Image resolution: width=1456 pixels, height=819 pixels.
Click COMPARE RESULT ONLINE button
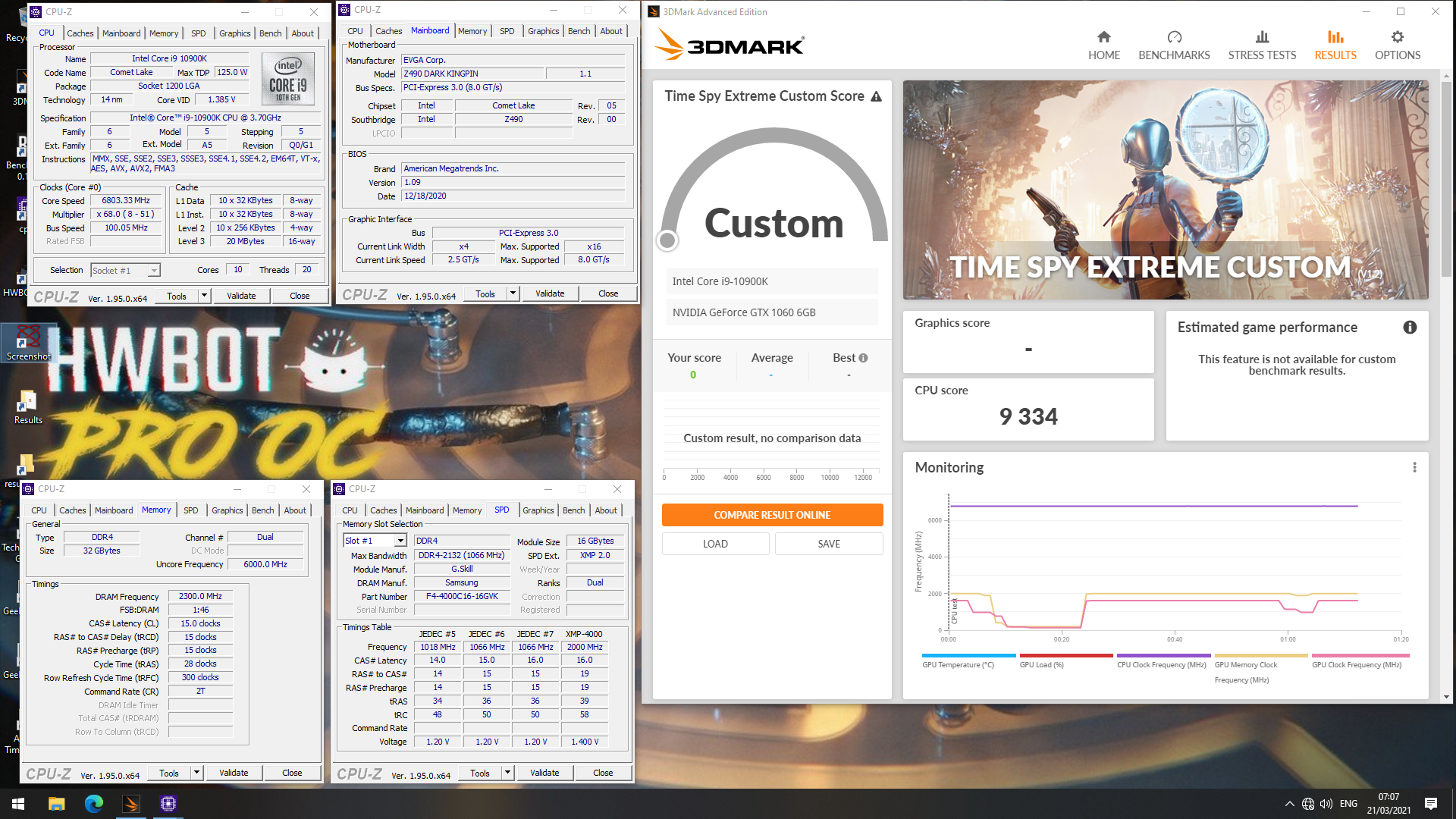click(772, 515)
